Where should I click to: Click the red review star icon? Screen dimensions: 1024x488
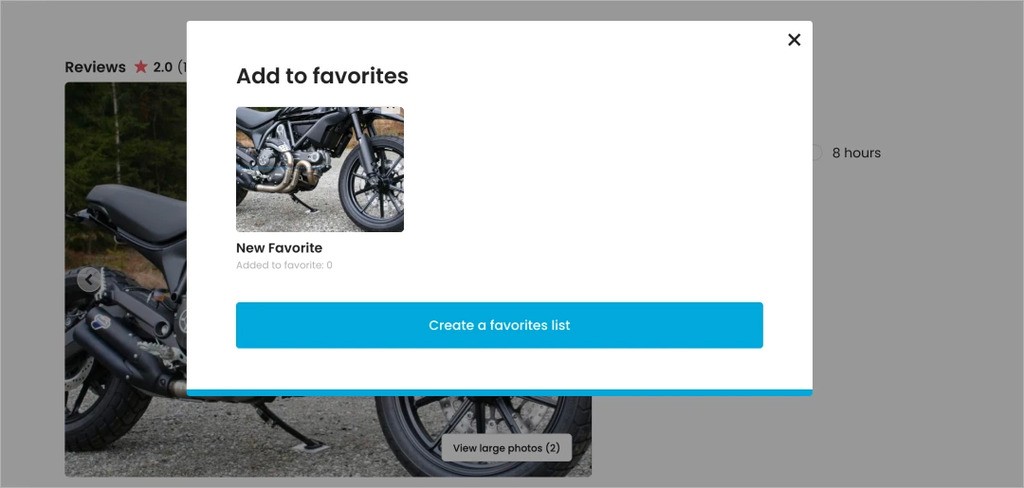[141, 67]
